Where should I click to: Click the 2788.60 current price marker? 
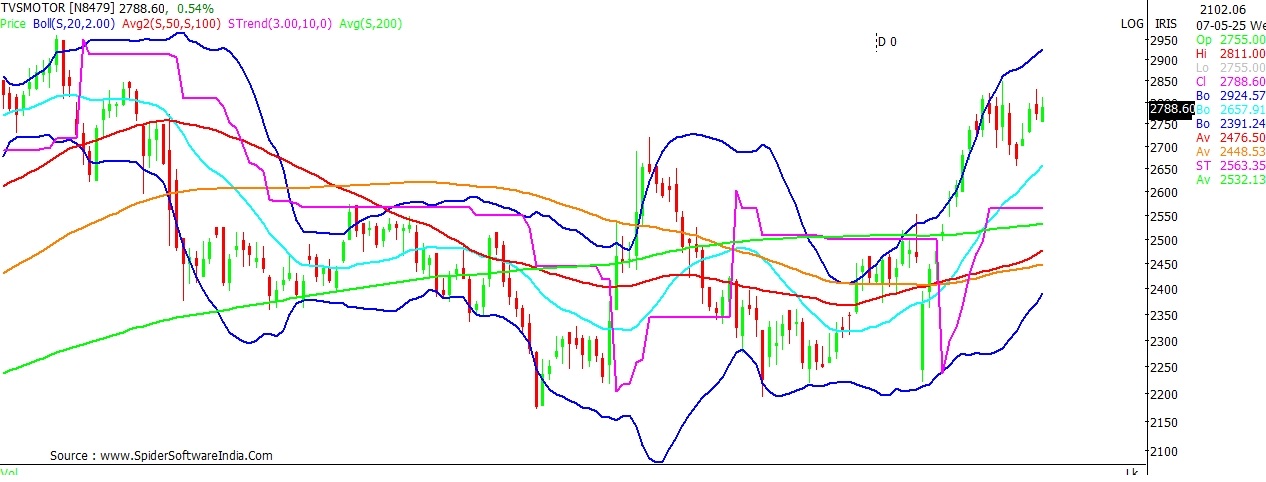tap(1171, 108)
